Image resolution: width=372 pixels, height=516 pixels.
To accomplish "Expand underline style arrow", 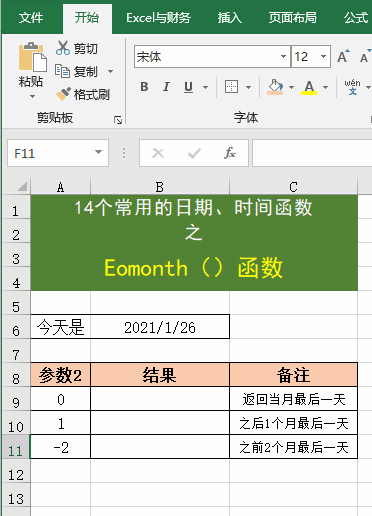I will click(x=205, y=87).
